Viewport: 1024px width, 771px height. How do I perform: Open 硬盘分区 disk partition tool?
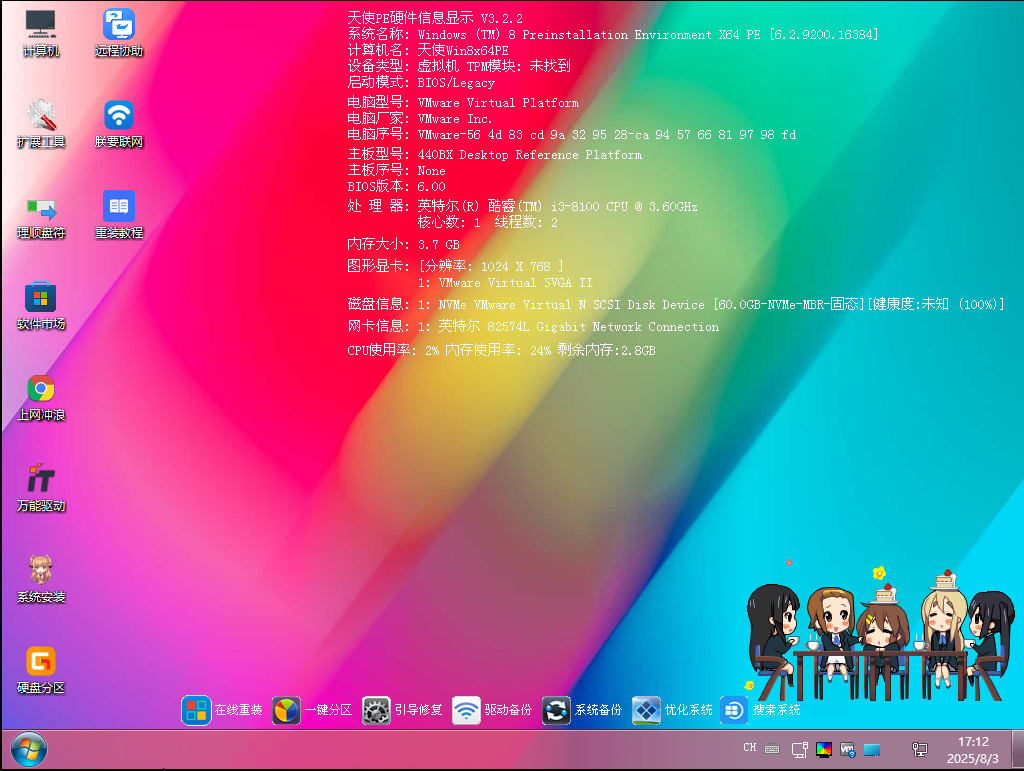pyautogui.click(x=40, y=667)
